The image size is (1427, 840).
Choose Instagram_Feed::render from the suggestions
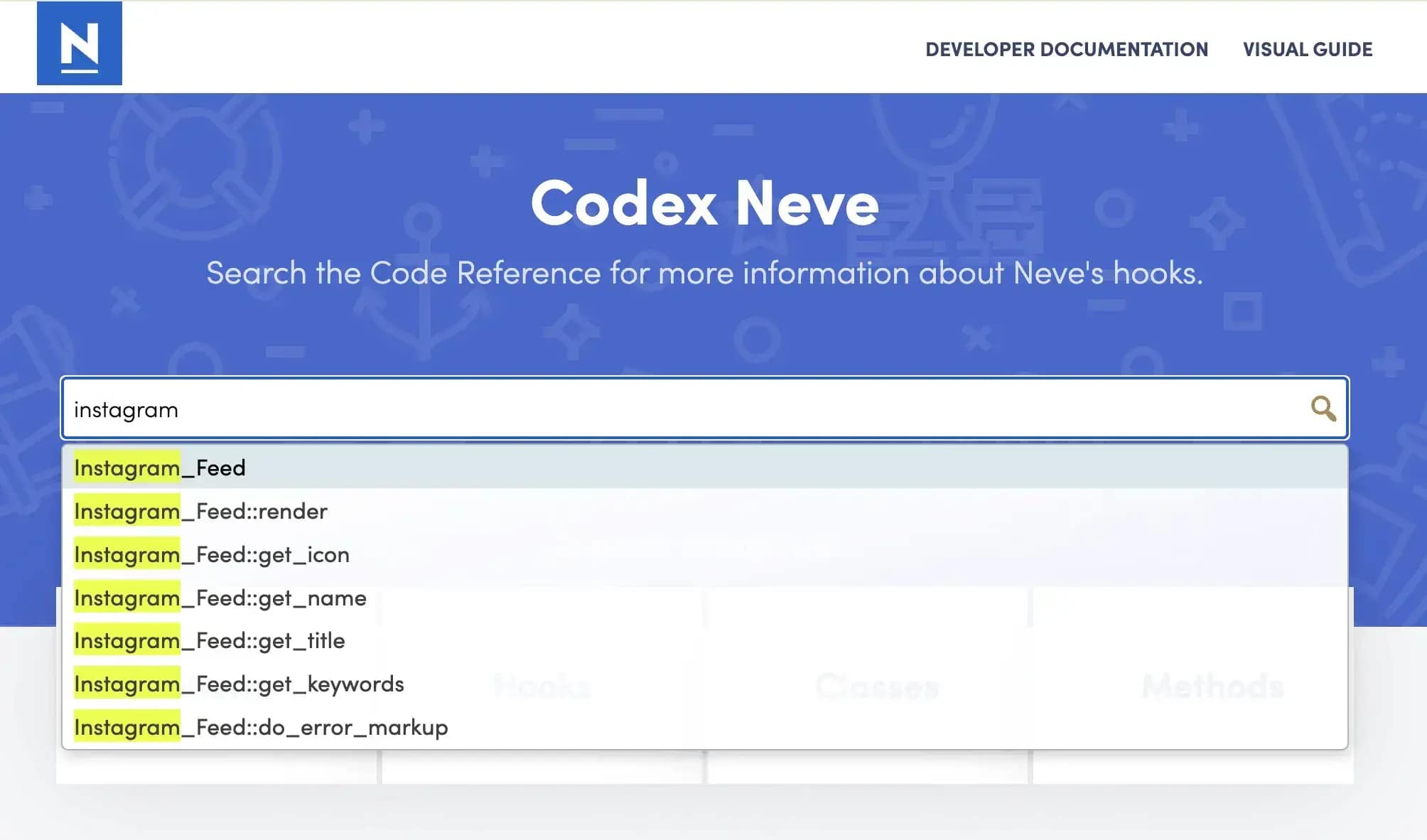coord(705,511)
